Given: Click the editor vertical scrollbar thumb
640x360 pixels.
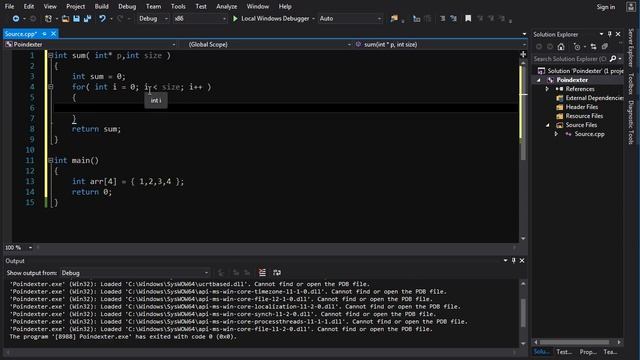Looking at the screenshot, I should point(523,113).
